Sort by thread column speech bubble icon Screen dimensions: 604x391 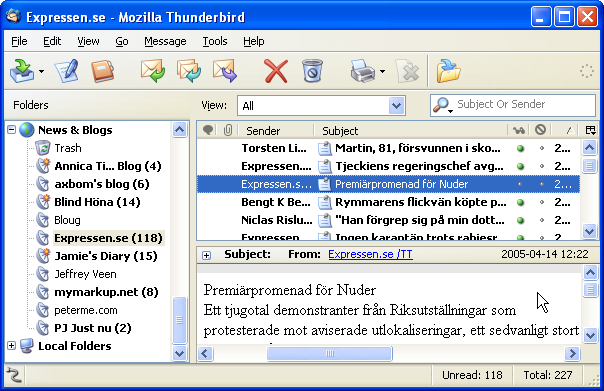(208, 130)
